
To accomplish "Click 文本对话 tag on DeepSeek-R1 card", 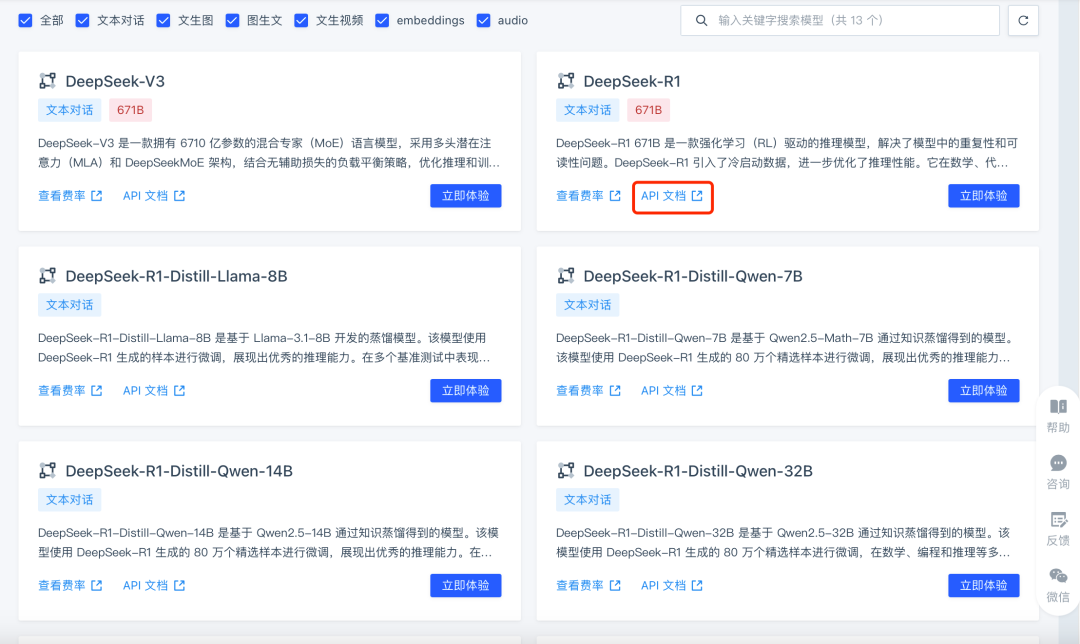I will [x=588, y=110].
